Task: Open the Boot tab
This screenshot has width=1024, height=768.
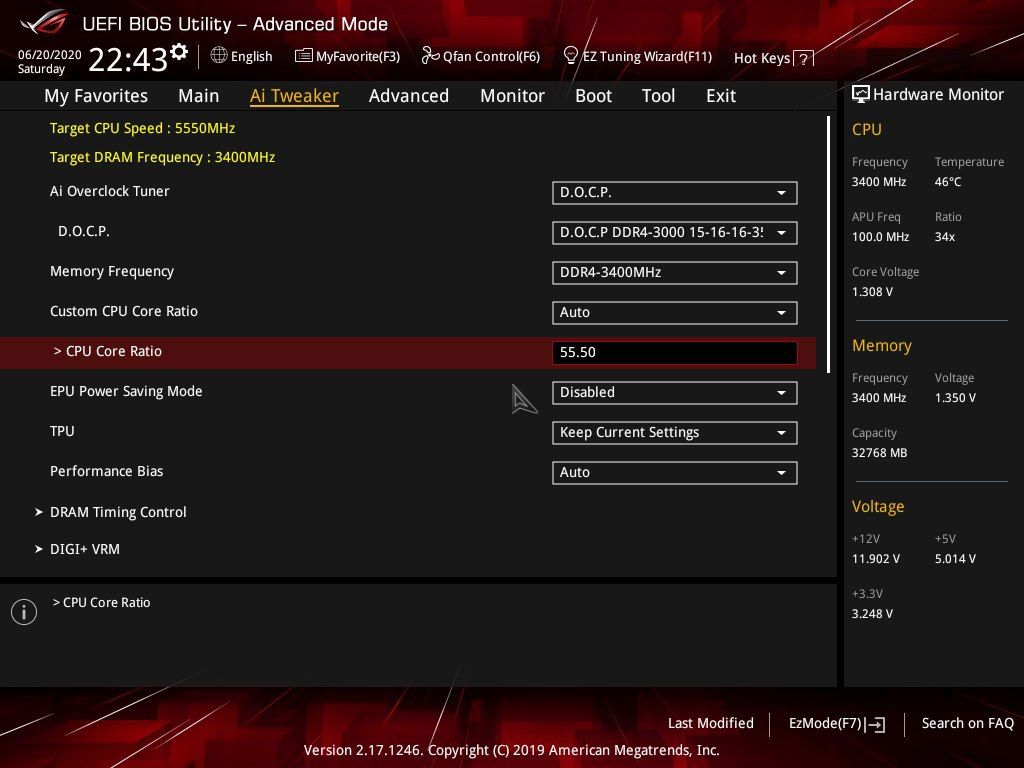Action: [593, 96]
